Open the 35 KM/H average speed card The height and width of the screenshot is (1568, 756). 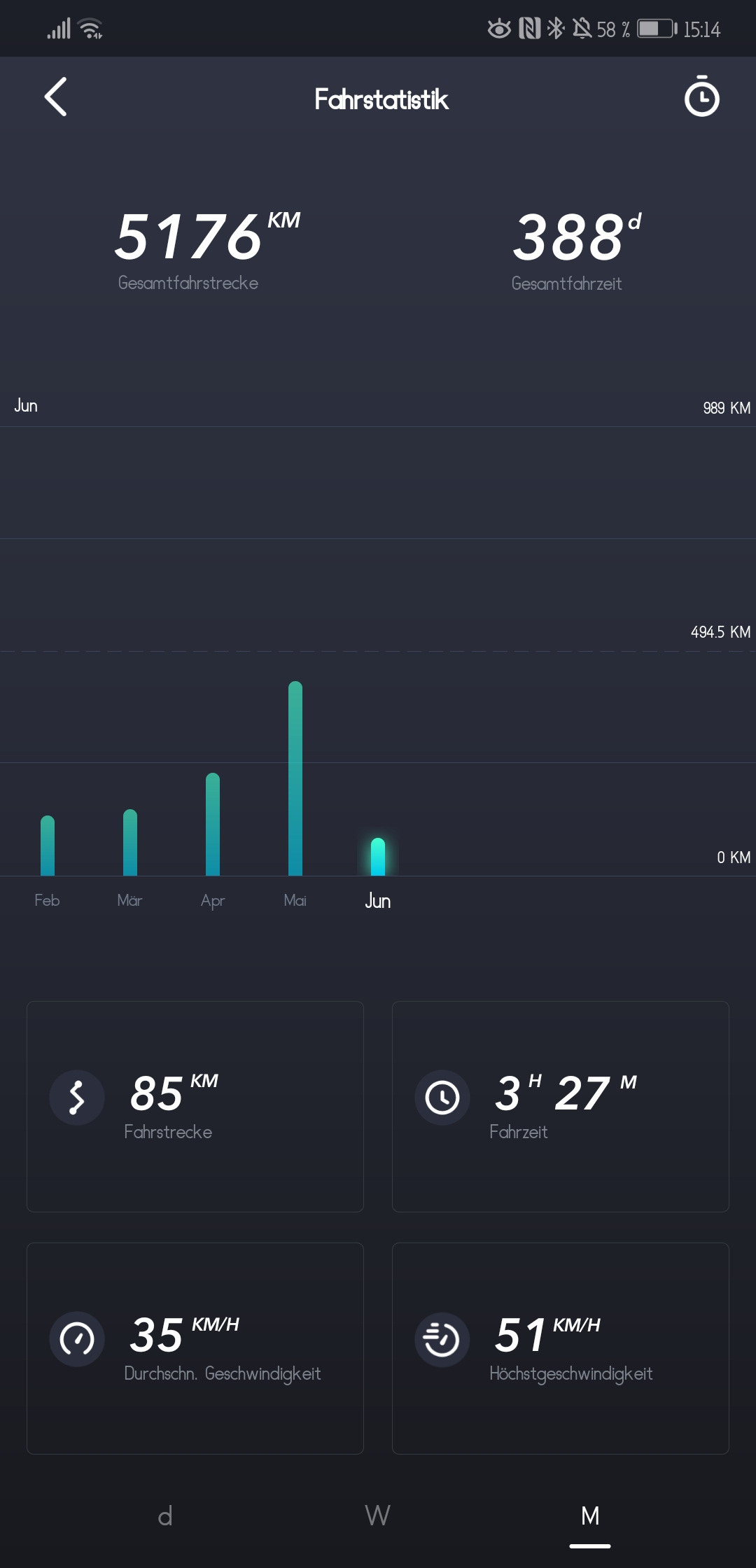click(195, 1348)
